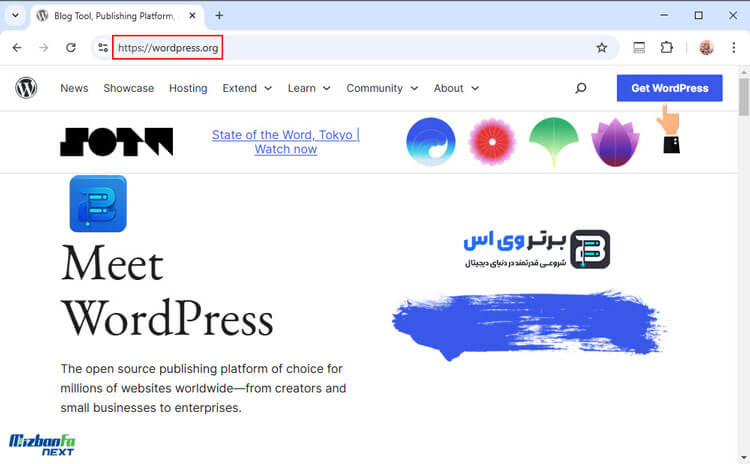Open the Extensions puzzle icon

[666, 47]
